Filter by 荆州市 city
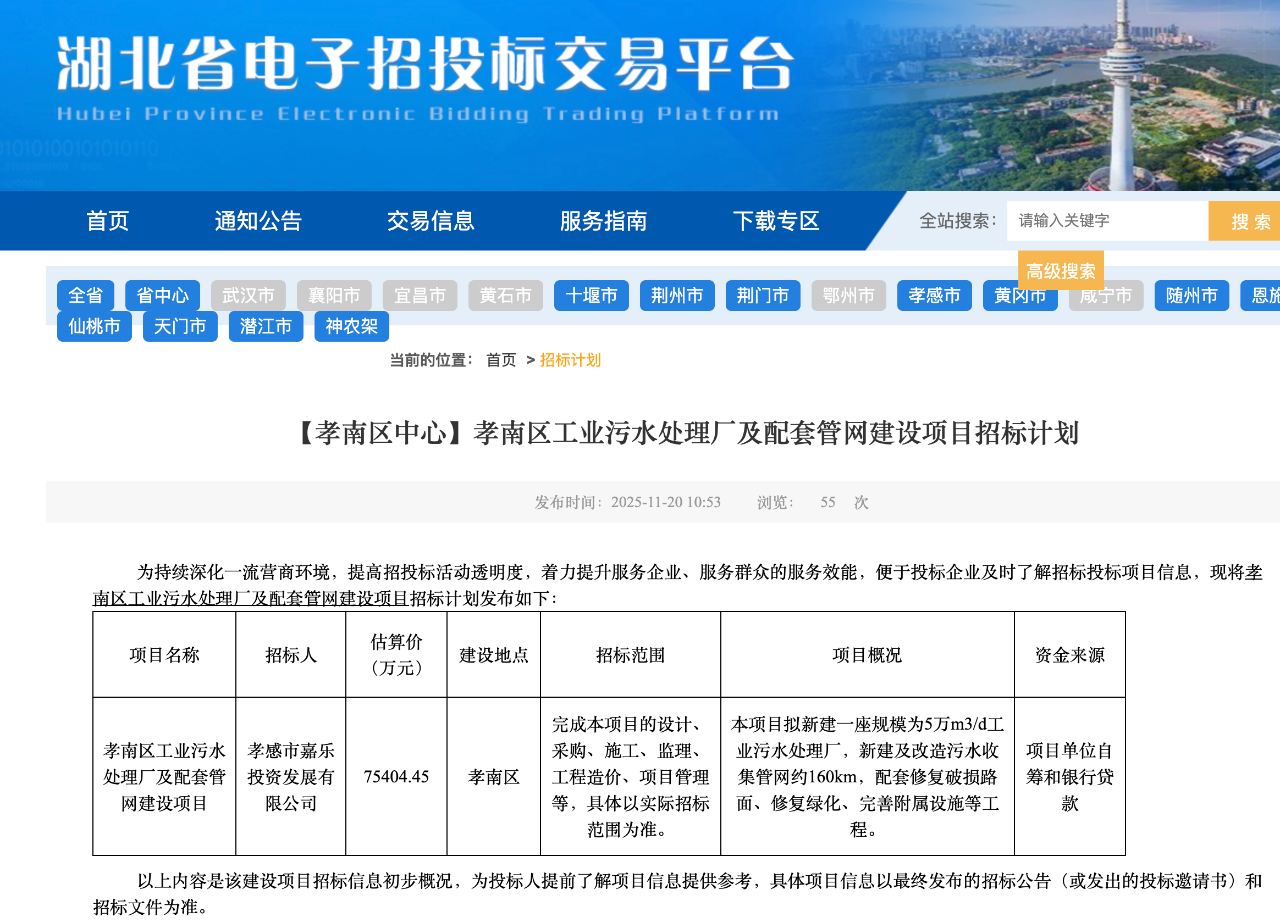 pyautogui.click(x=677, y=296)
